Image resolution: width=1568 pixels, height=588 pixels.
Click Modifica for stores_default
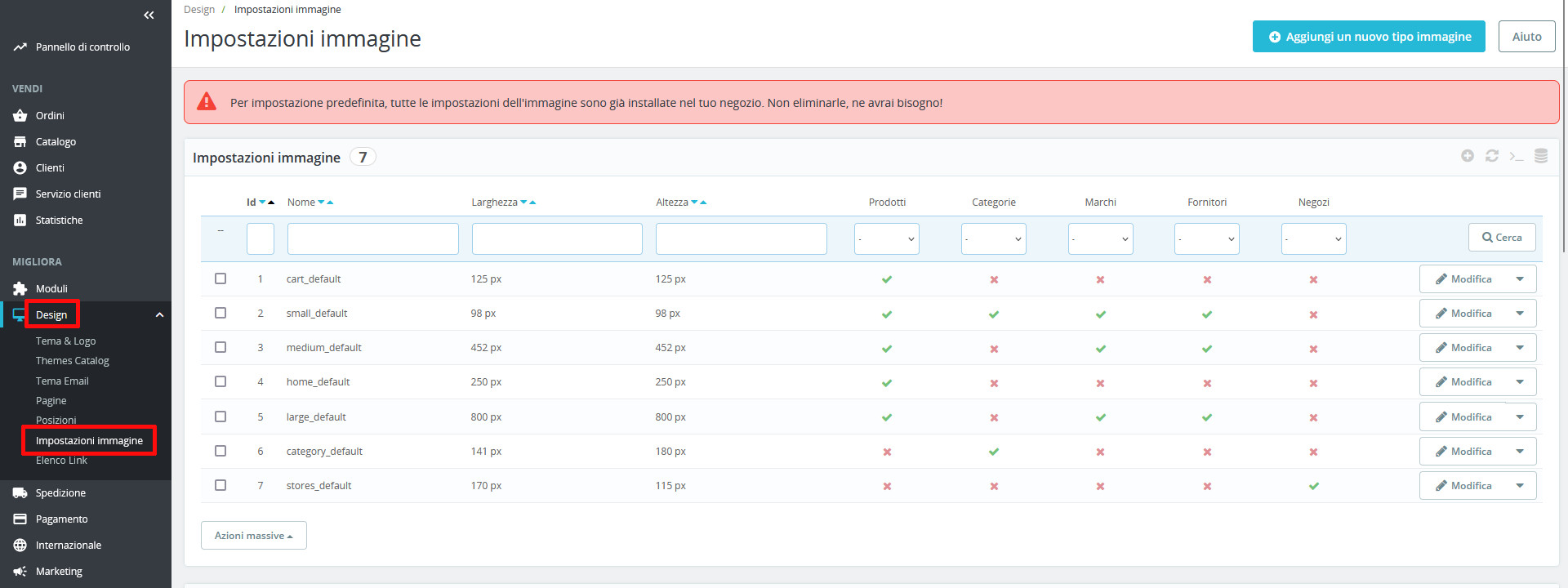(x=1463, y=486)
